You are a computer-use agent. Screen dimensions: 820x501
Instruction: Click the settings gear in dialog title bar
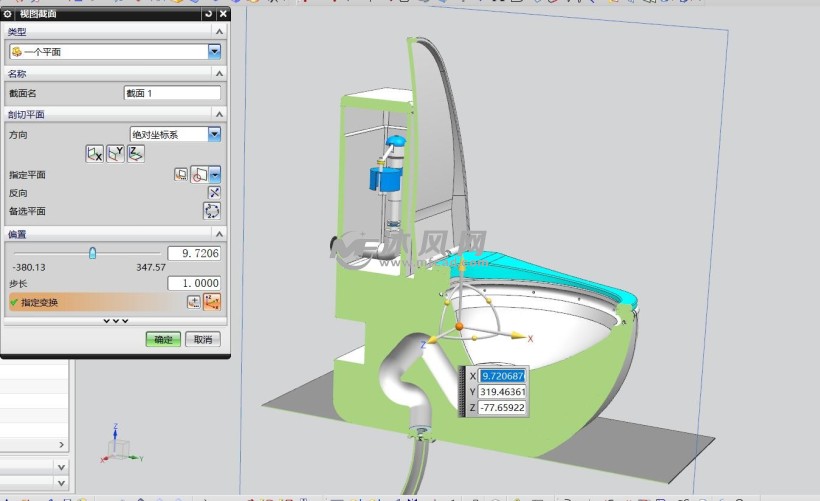[x=9, y=14]
